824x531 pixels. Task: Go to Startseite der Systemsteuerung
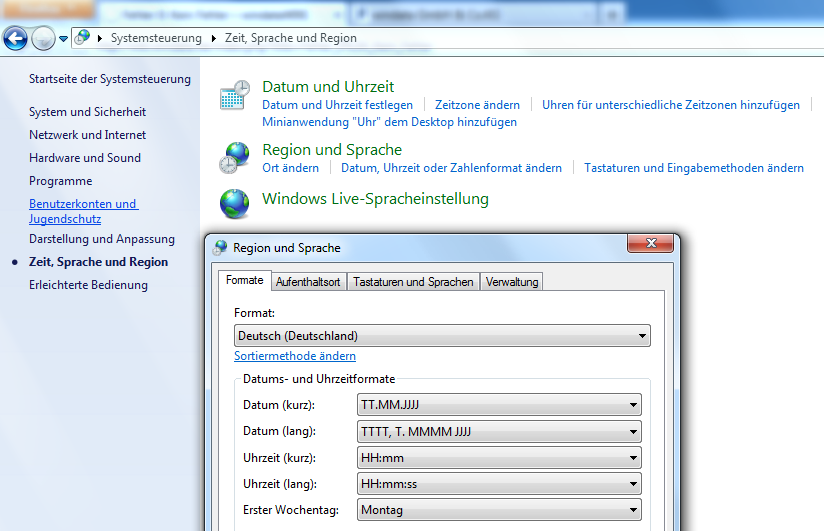point(110,79)
